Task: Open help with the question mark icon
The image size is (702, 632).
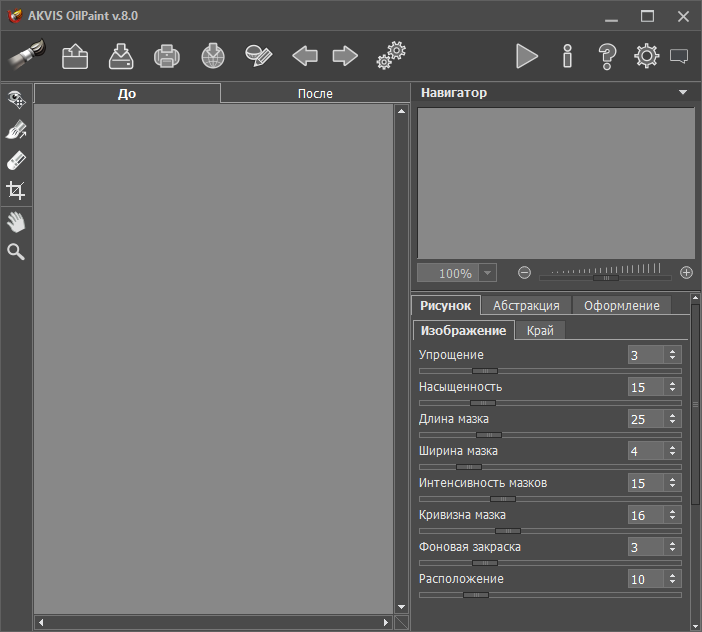Action: coord(607,57)
